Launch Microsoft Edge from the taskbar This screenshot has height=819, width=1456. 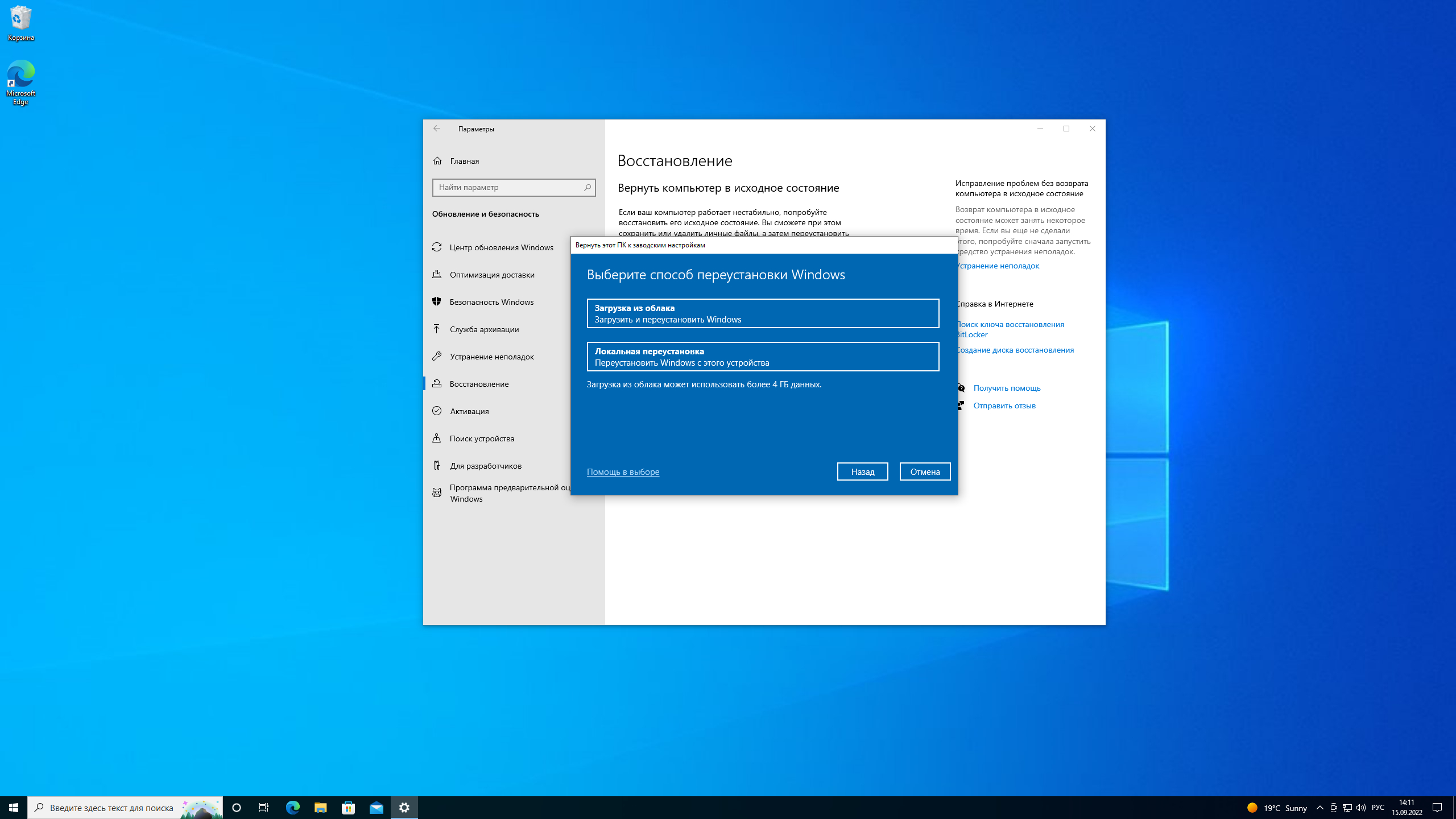pos(292,807)
